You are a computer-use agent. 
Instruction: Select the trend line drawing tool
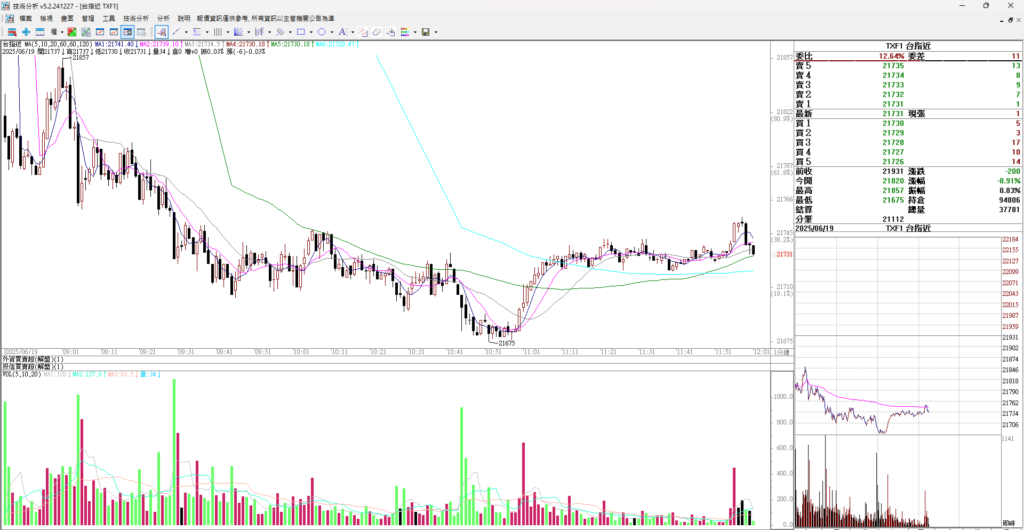[176, 31]
